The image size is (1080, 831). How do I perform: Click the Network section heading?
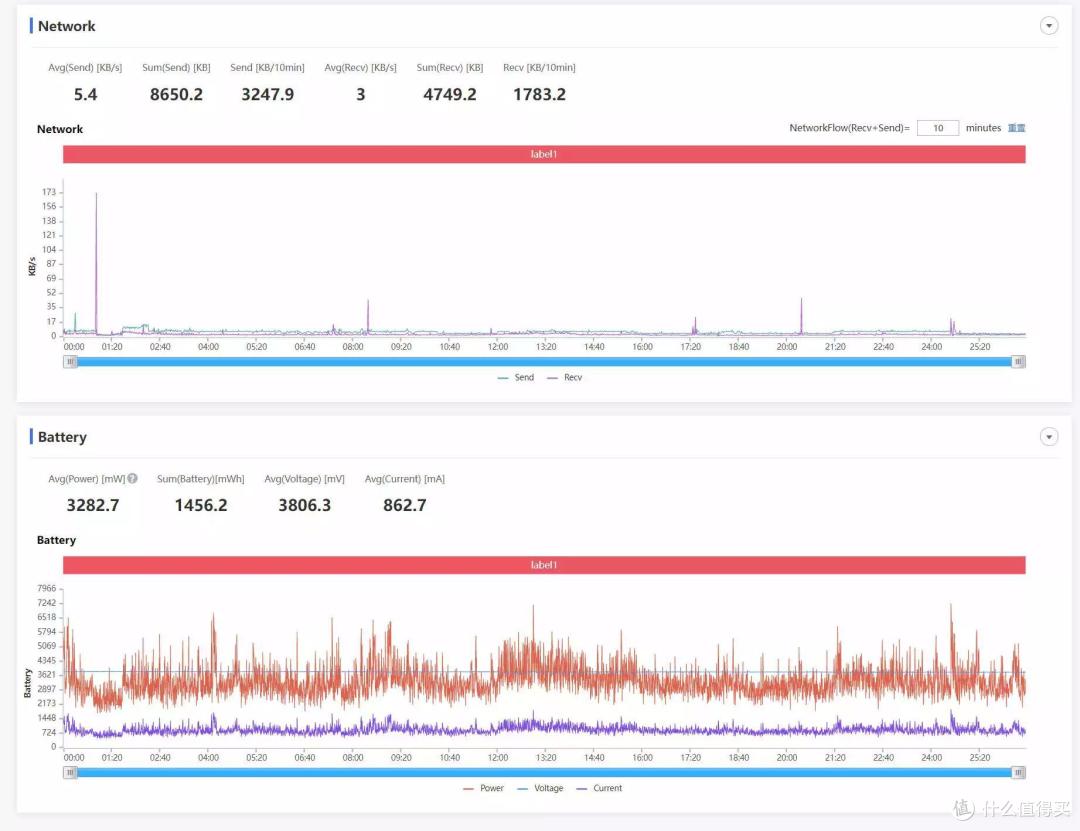tap(67, 26)
